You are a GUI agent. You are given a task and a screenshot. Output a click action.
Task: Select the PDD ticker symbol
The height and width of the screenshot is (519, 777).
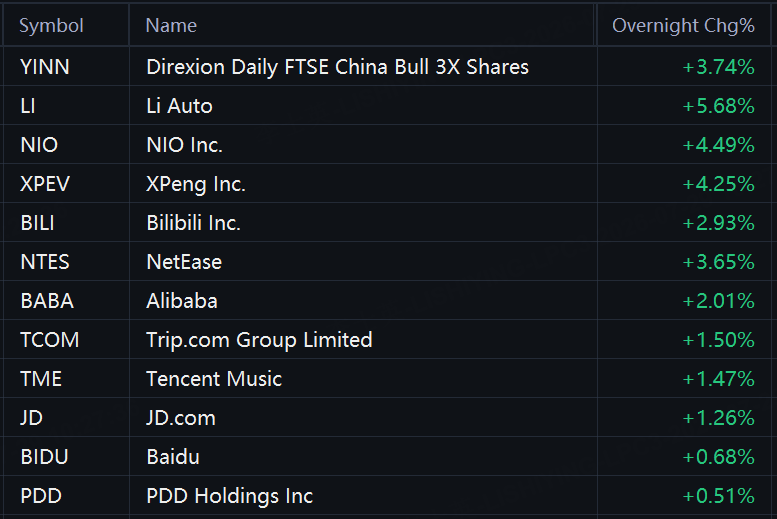pos(41,496)
